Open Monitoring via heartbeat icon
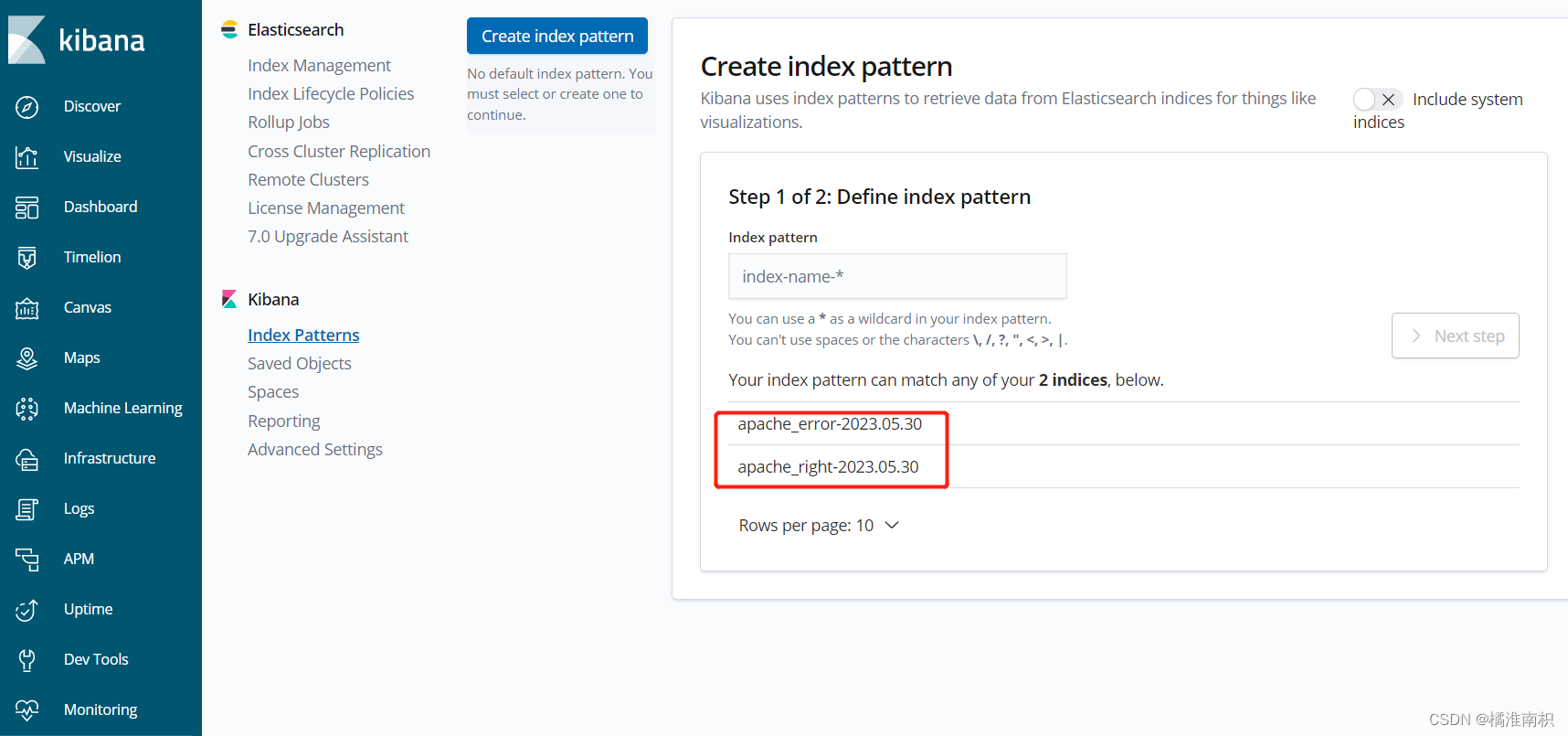Image resolution: width=1568 pixels, height=736 pixels. click(x=27, y=710)
